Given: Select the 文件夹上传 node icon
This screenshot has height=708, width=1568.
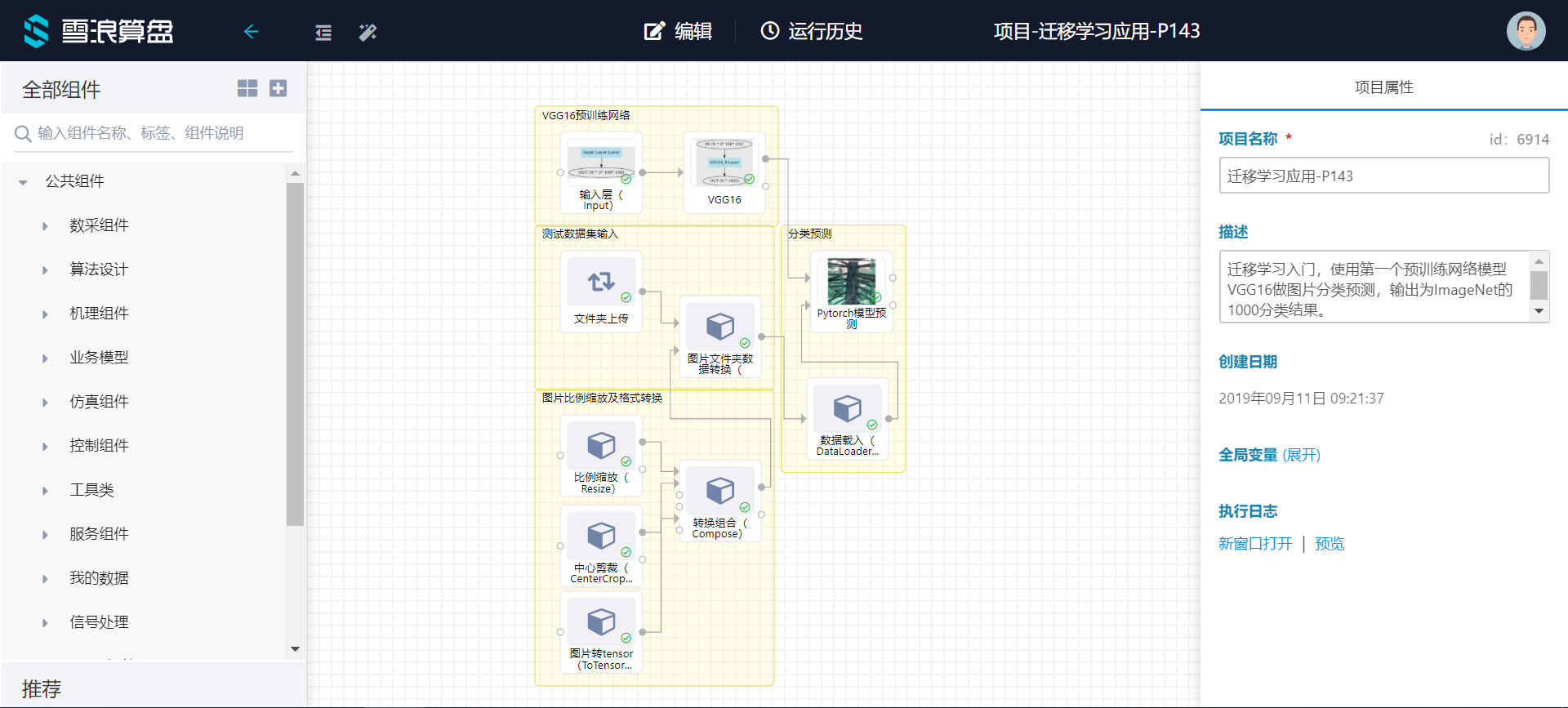Looking at the screenshot, I should [601, 283].
